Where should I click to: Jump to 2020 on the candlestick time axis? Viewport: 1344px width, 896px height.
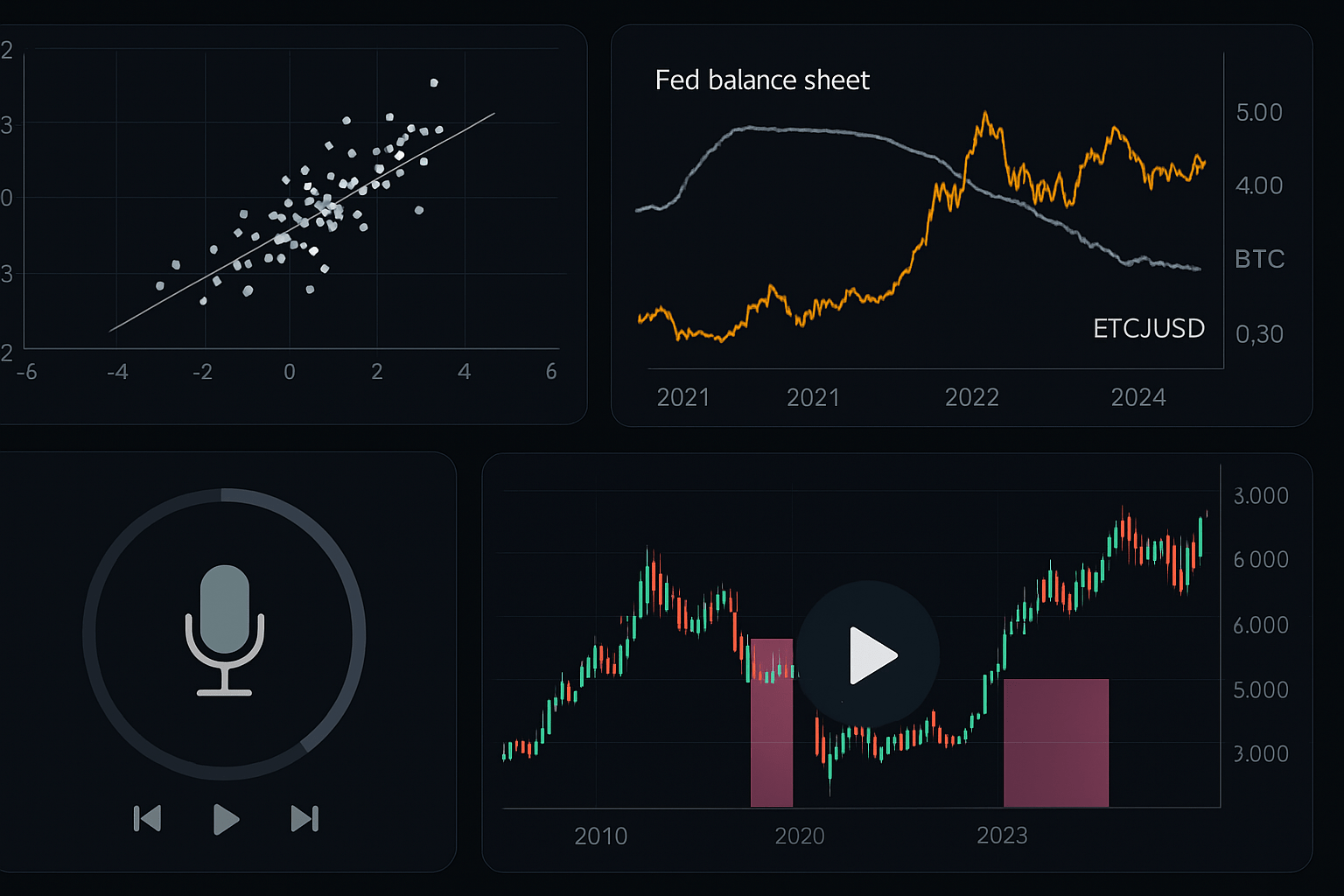coord(799,836)
